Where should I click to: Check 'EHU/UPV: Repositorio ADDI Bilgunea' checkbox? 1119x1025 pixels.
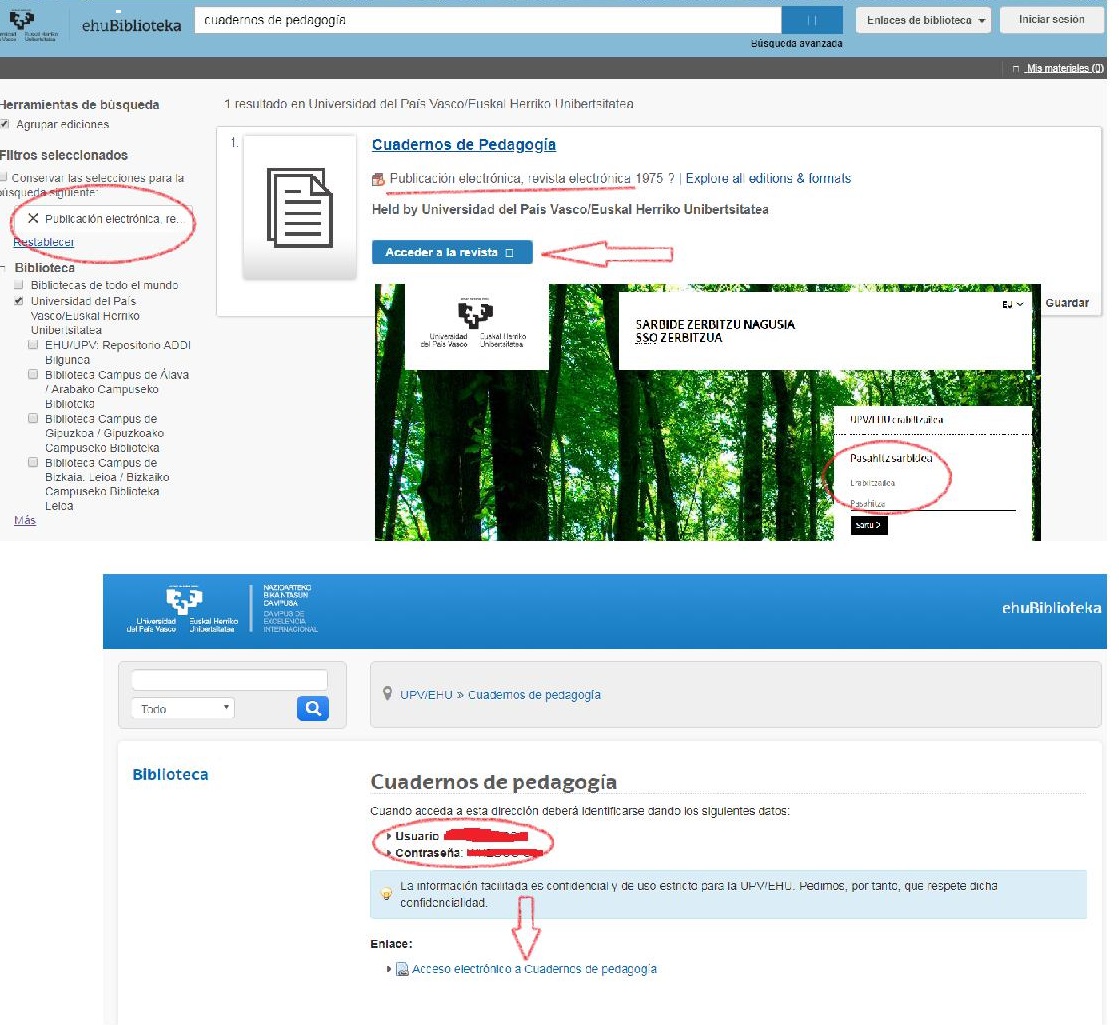point(34,345)
